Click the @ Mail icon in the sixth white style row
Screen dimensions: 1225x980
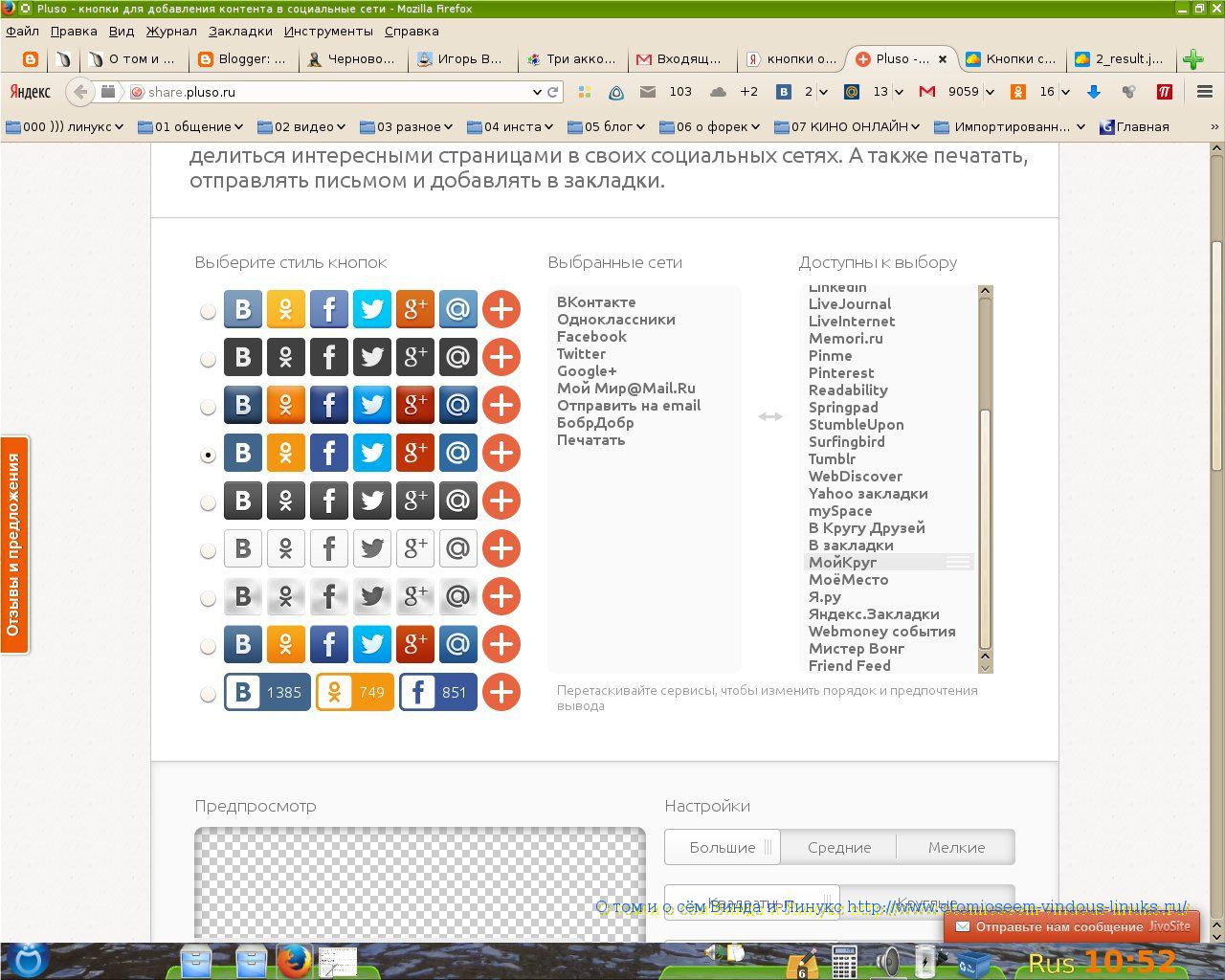(458, 548)
